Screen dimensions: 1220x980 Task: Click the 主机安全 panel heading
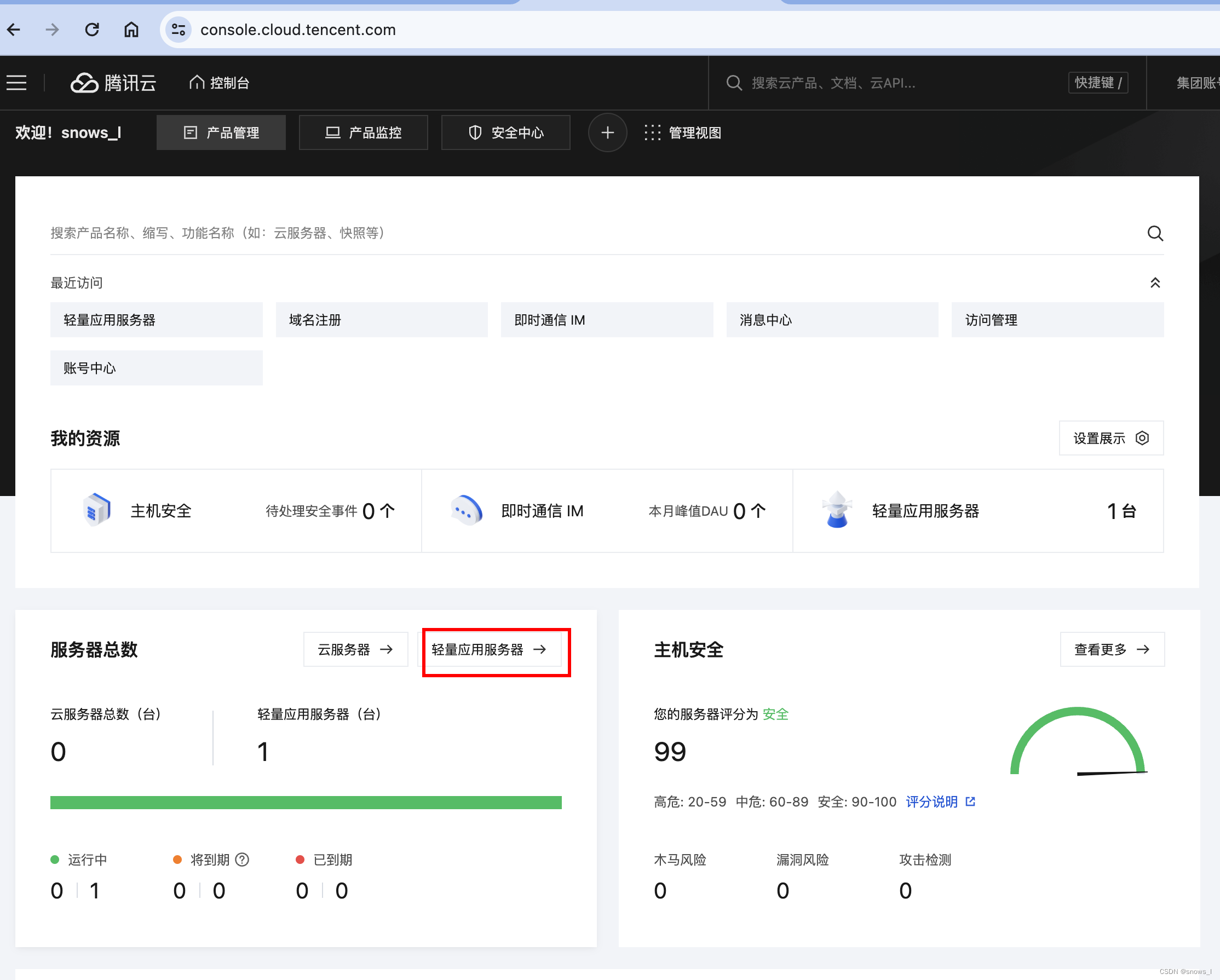pyautogui.click(x=689, y=649)
